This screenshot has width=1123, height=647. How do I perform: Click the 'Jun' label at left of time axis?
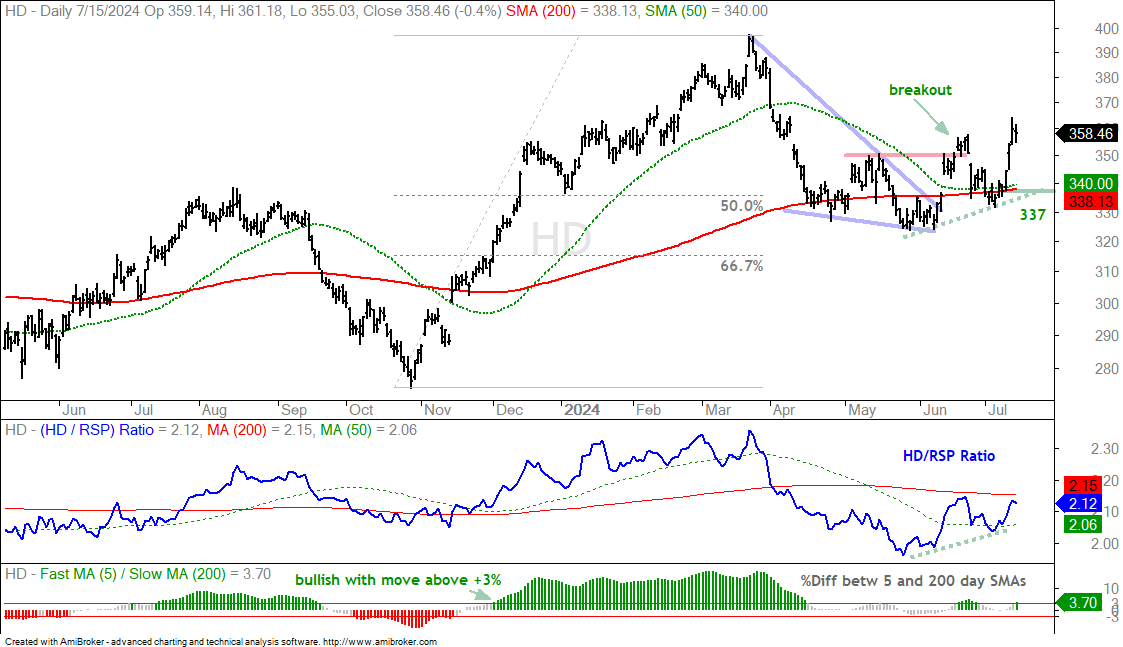coord(74,410)
